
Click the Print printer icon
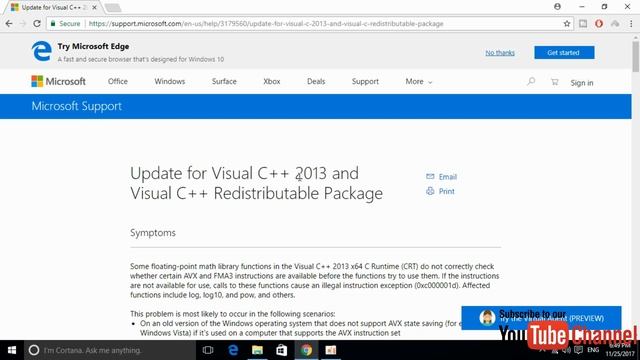tap(430, 191)
